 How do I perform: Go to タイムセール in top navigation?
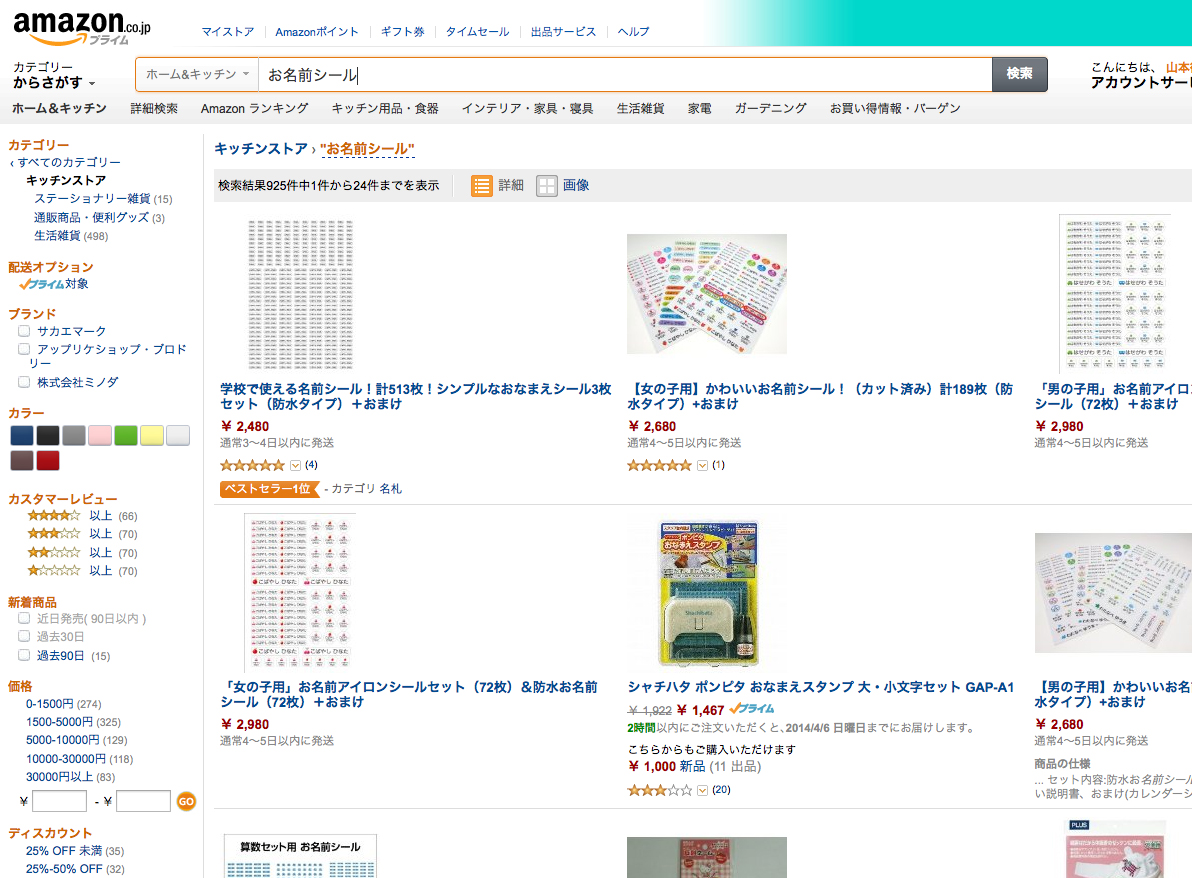coord(477,32)
